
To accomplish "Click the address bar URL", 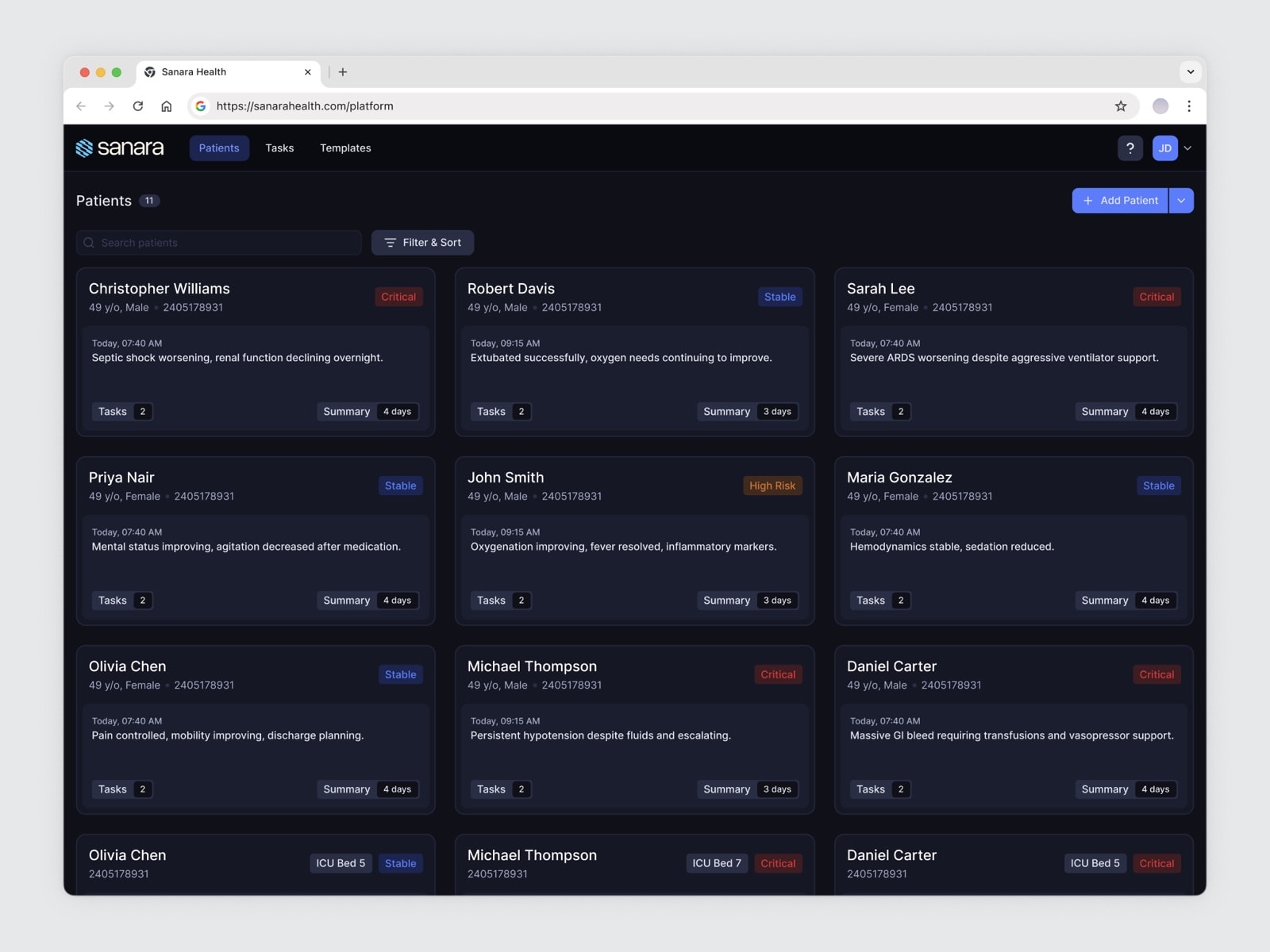I will click(x=305, y=106).
